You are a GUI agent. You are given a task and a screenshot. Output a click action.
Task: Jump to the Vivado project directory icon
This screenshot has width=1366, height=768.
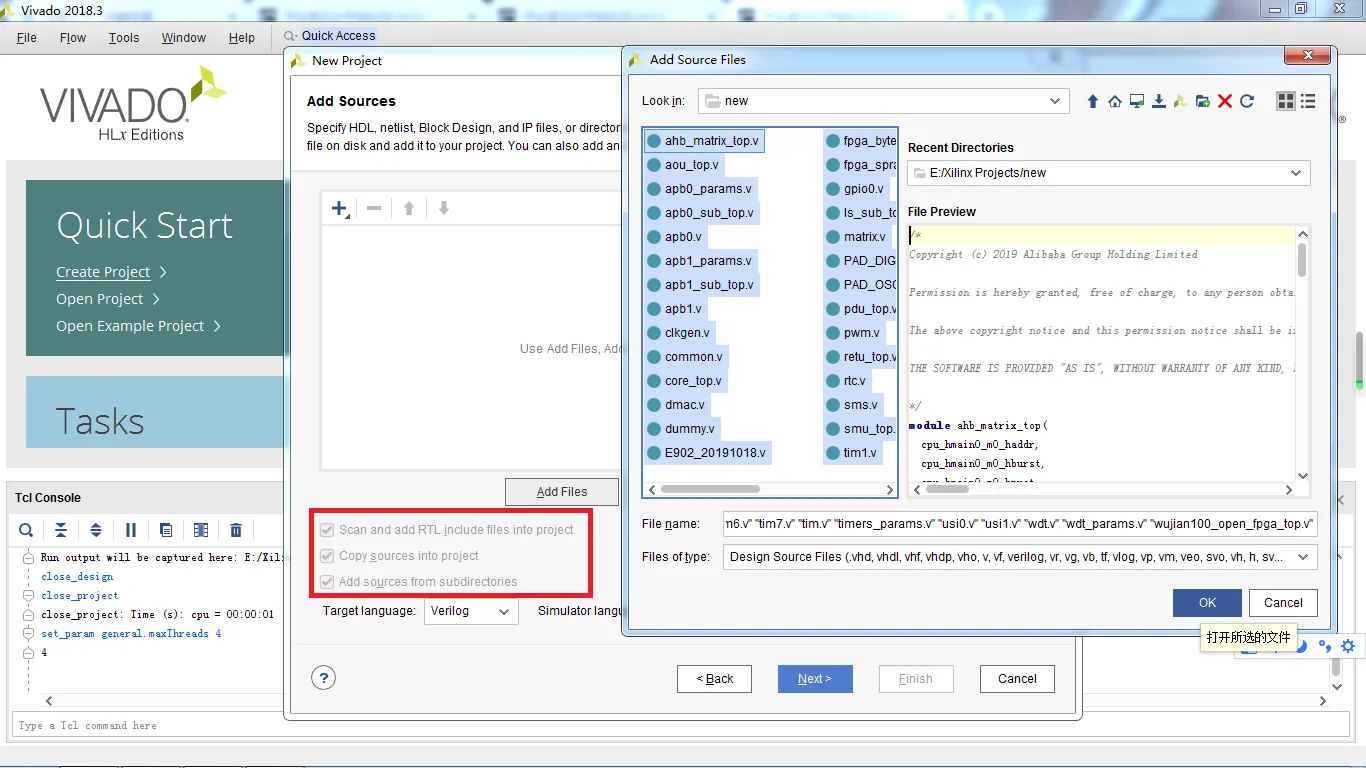pyautogui.click(x=1180, y=101)
